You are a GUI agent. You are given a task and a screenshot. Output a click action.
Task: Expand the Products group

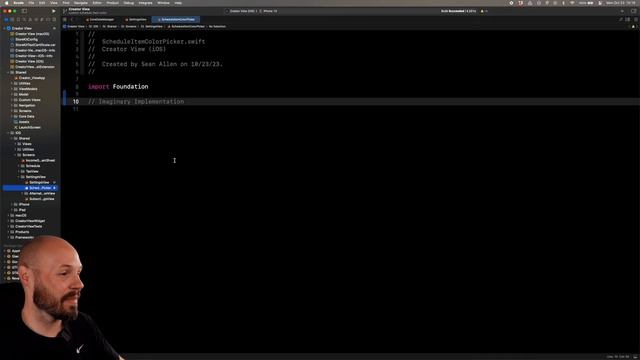click(x=8, y=231)
